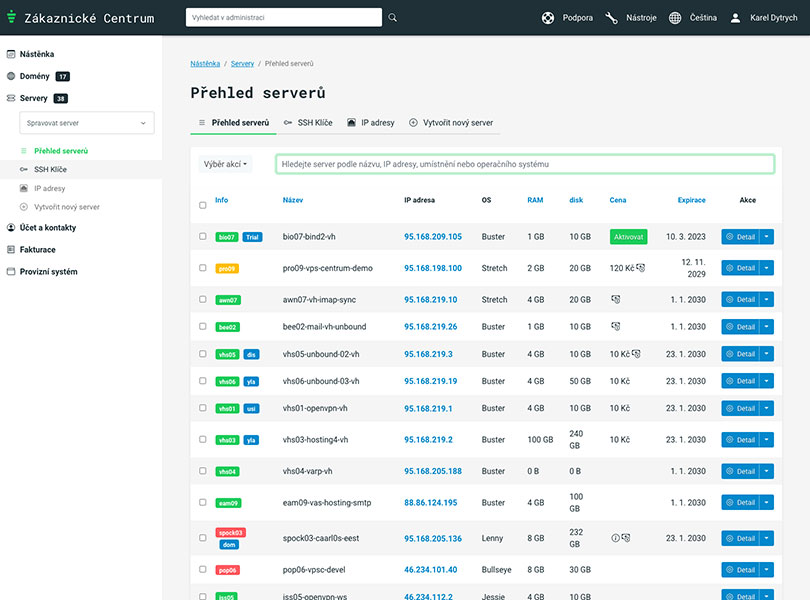810x600 pixels.
Task: Open dropdown arrow beside Detail for pro09
Action: [x=767, y=268]
